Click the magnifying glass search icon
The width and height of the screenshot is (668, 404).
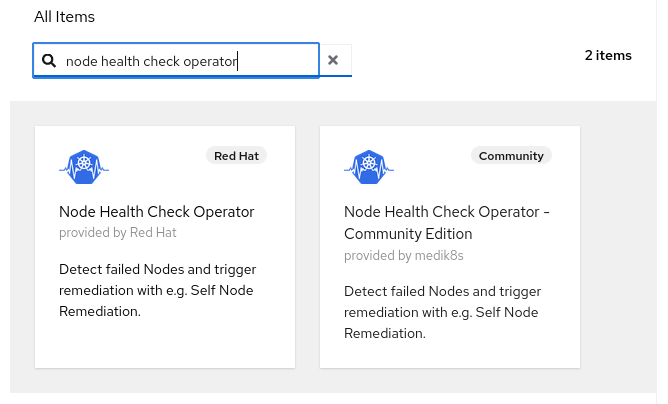[49, 61]
